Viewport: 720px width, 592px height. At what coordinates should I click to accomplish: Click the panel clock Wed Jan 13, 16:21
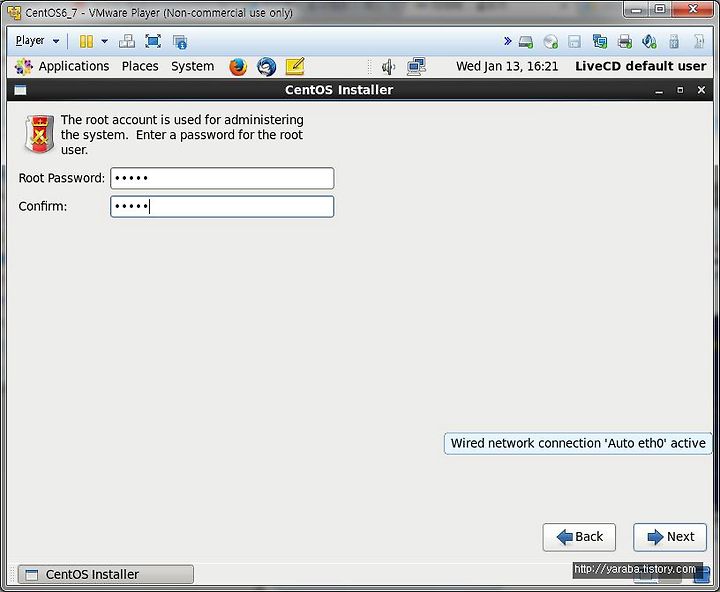pyautogui.click(x=507, y=66)
